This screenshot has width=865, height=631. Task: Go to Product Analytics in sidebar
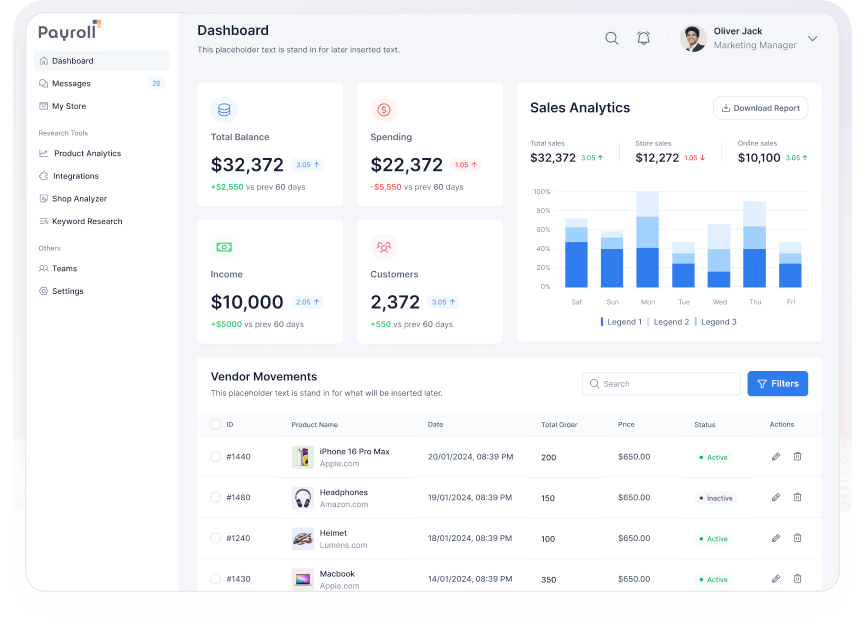(x=87, y=154)
